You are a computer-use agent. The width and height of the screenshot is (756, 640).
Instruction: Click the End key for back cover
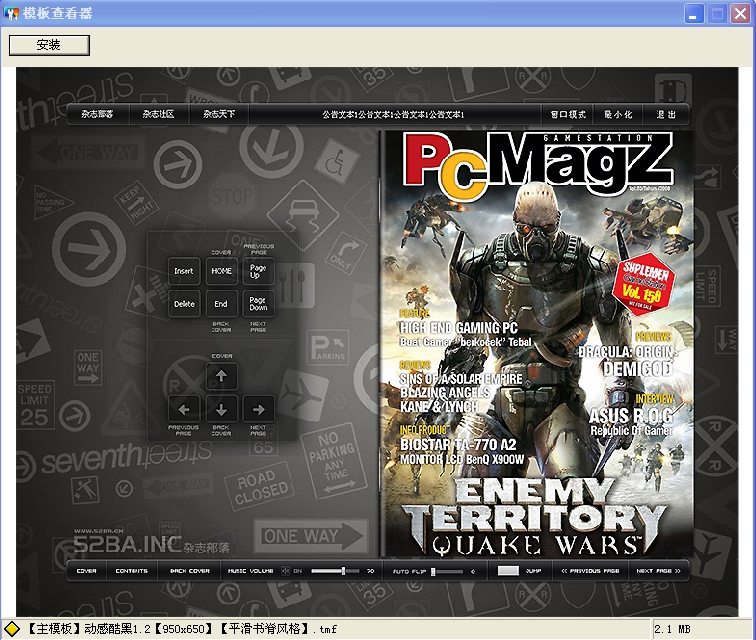tap(221, 304)
